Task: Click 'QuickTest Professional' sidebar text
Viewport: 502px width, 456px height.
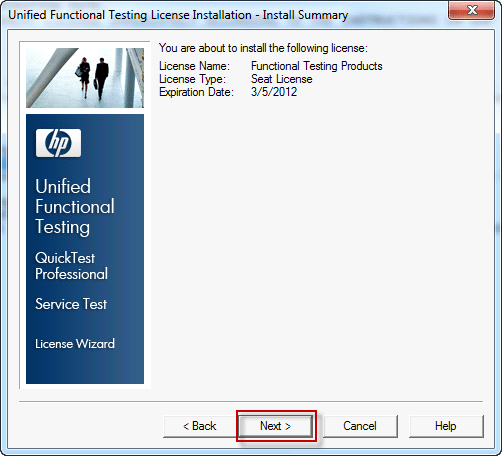Action: click(x=72, y=266)
